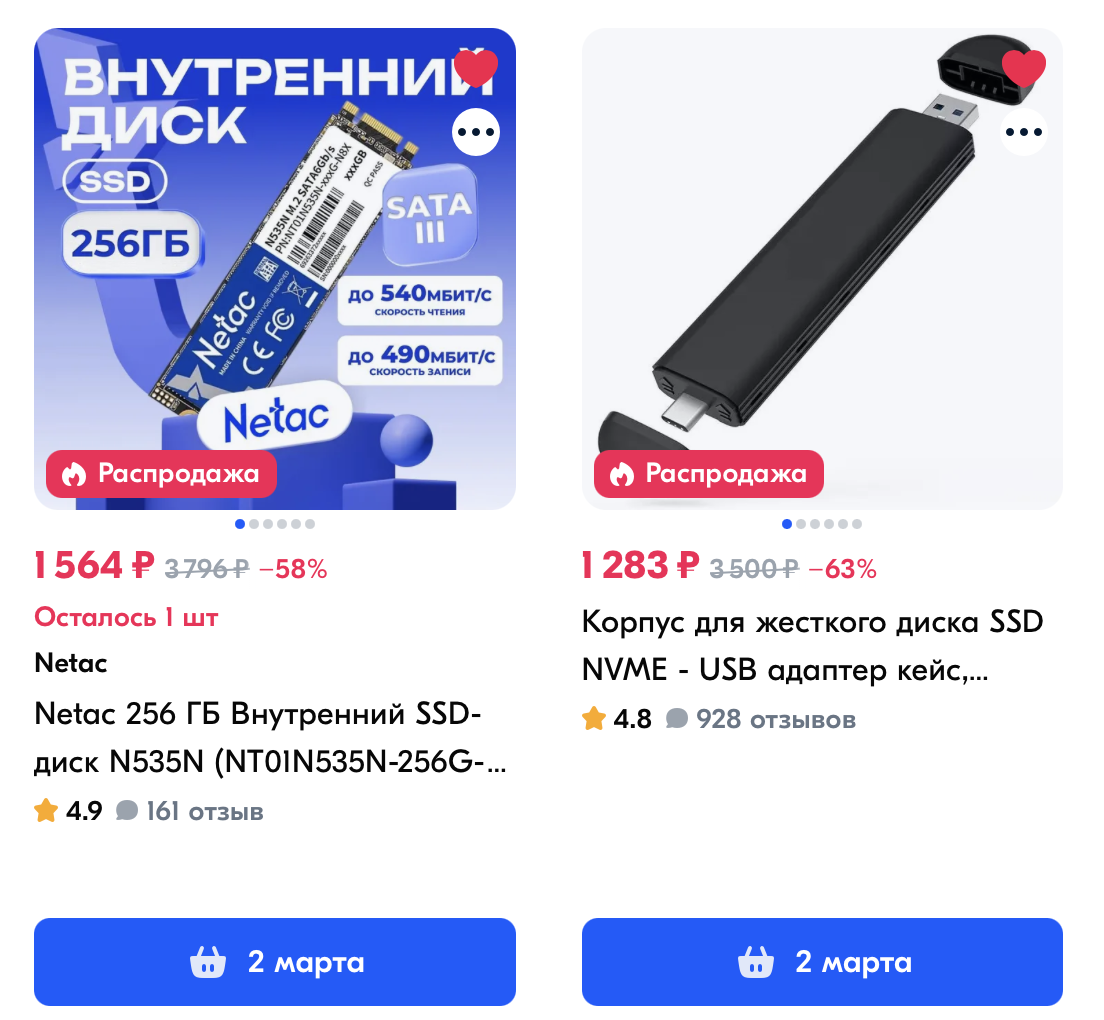The image size is (1104, 1020).
Task: Toggle favorite heart on NVME enclosure card
Action: [x=1024, y=68]
